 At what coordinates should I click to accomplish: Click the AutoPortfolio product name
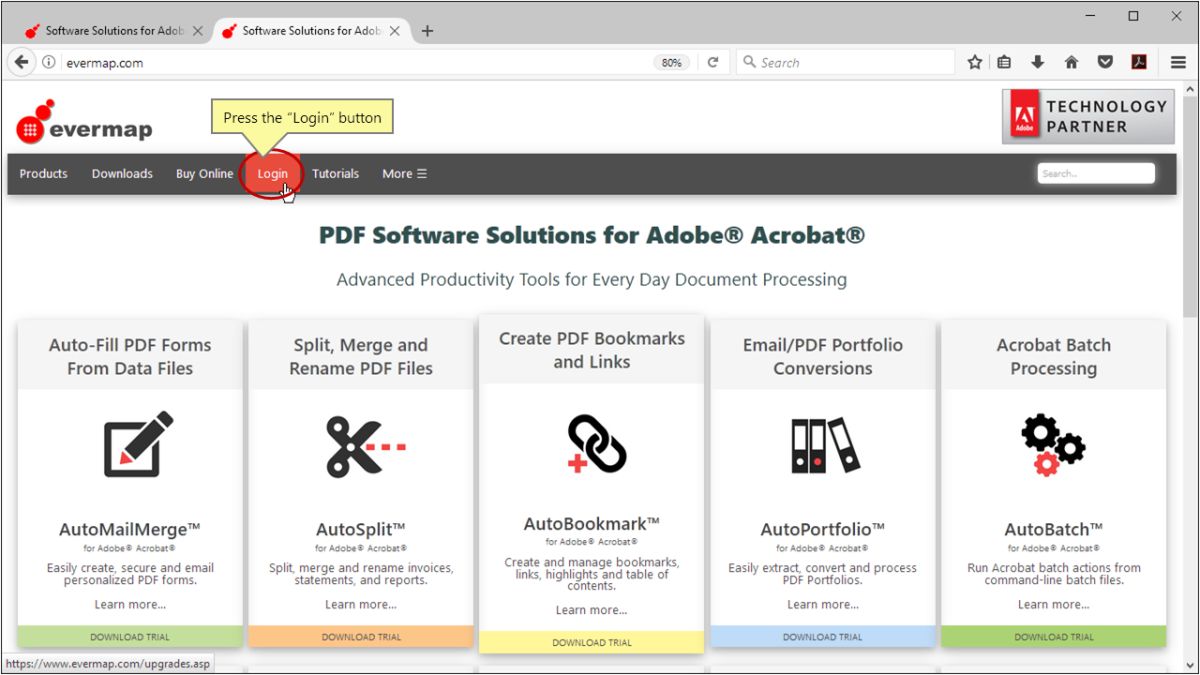tap(823, 530)
